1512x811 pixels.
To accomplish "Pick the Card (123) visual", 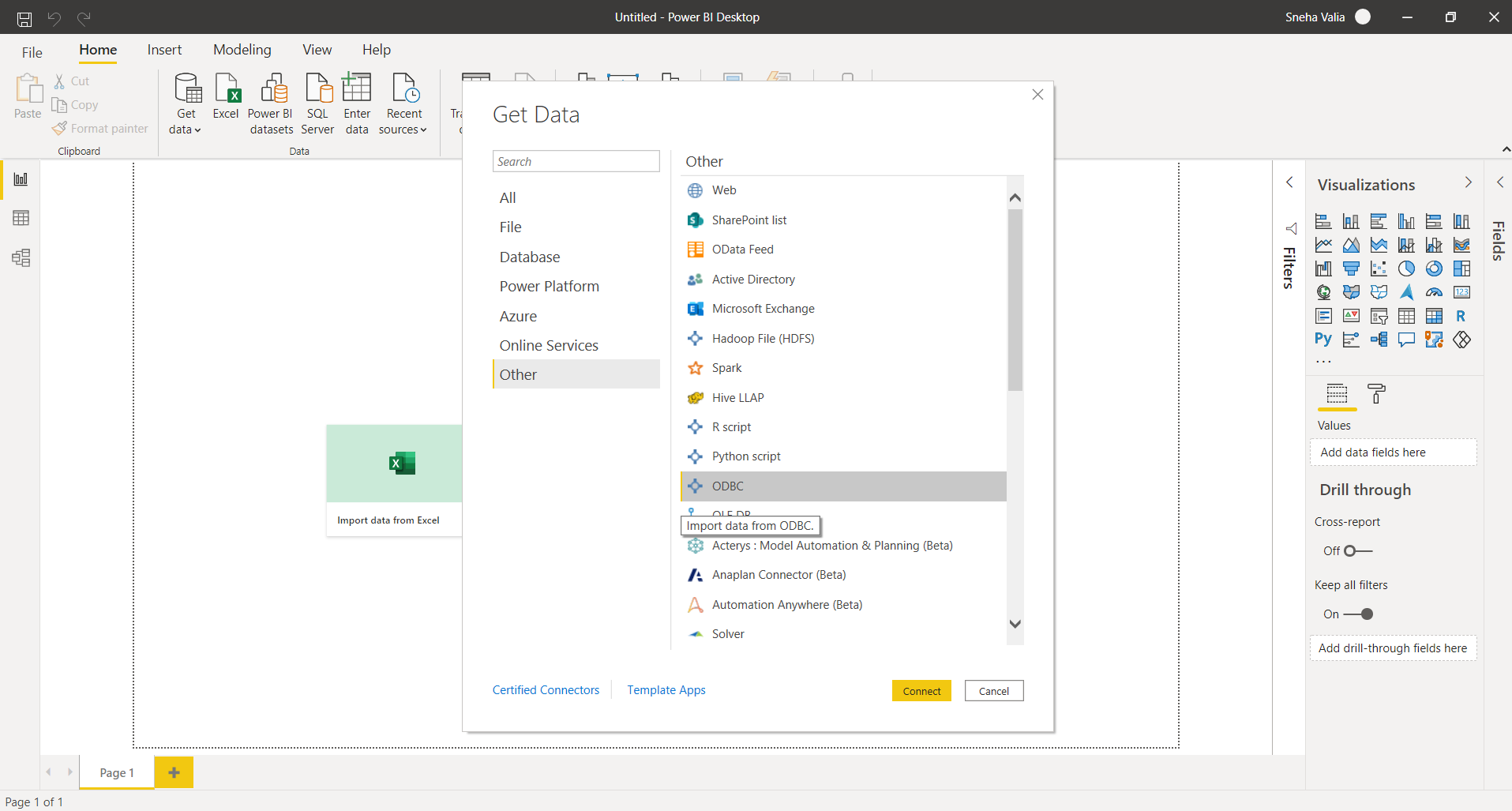I will coord(1461,292).
